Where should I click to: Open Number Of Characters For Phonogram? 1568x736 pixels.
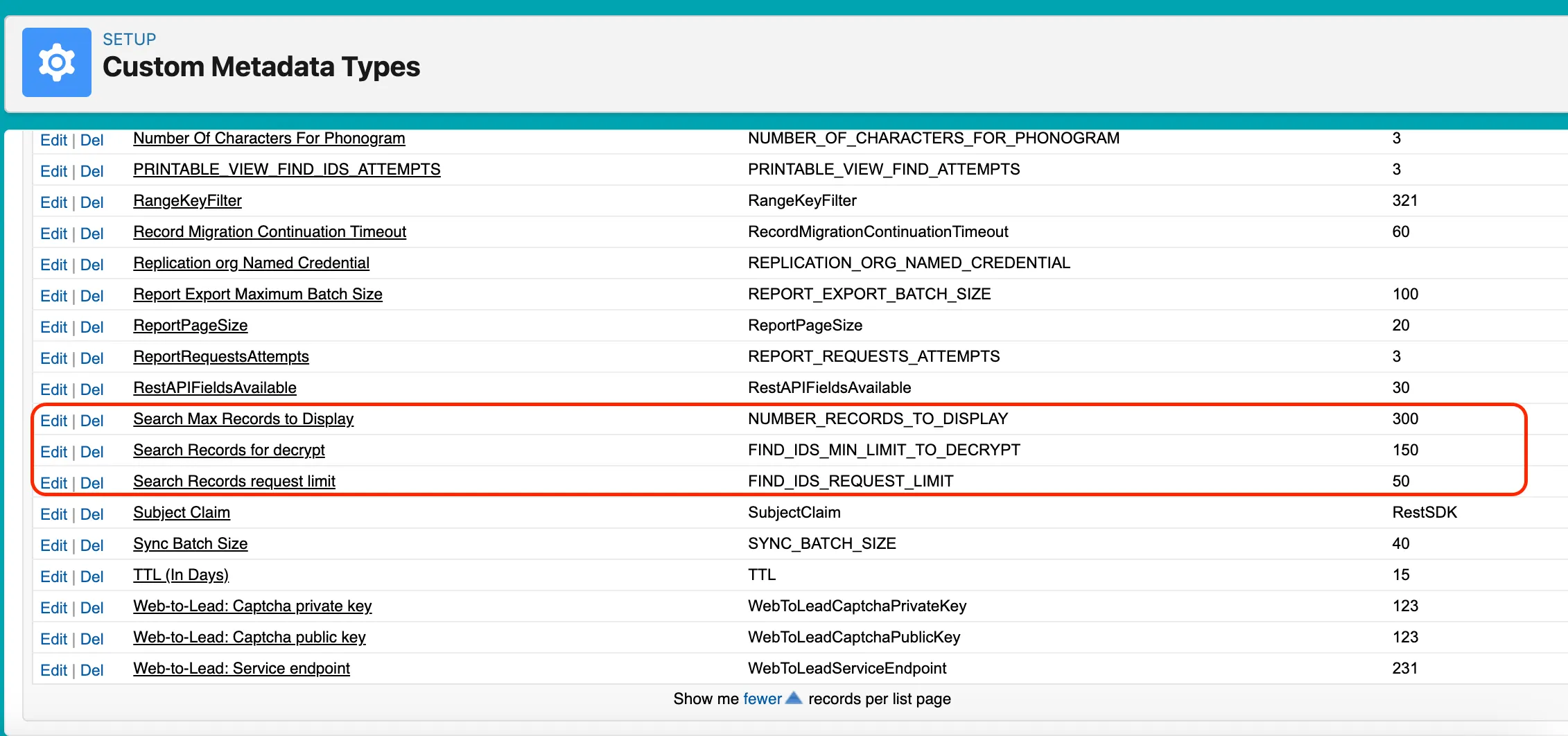pyautogui.click(x=269, y=138)
